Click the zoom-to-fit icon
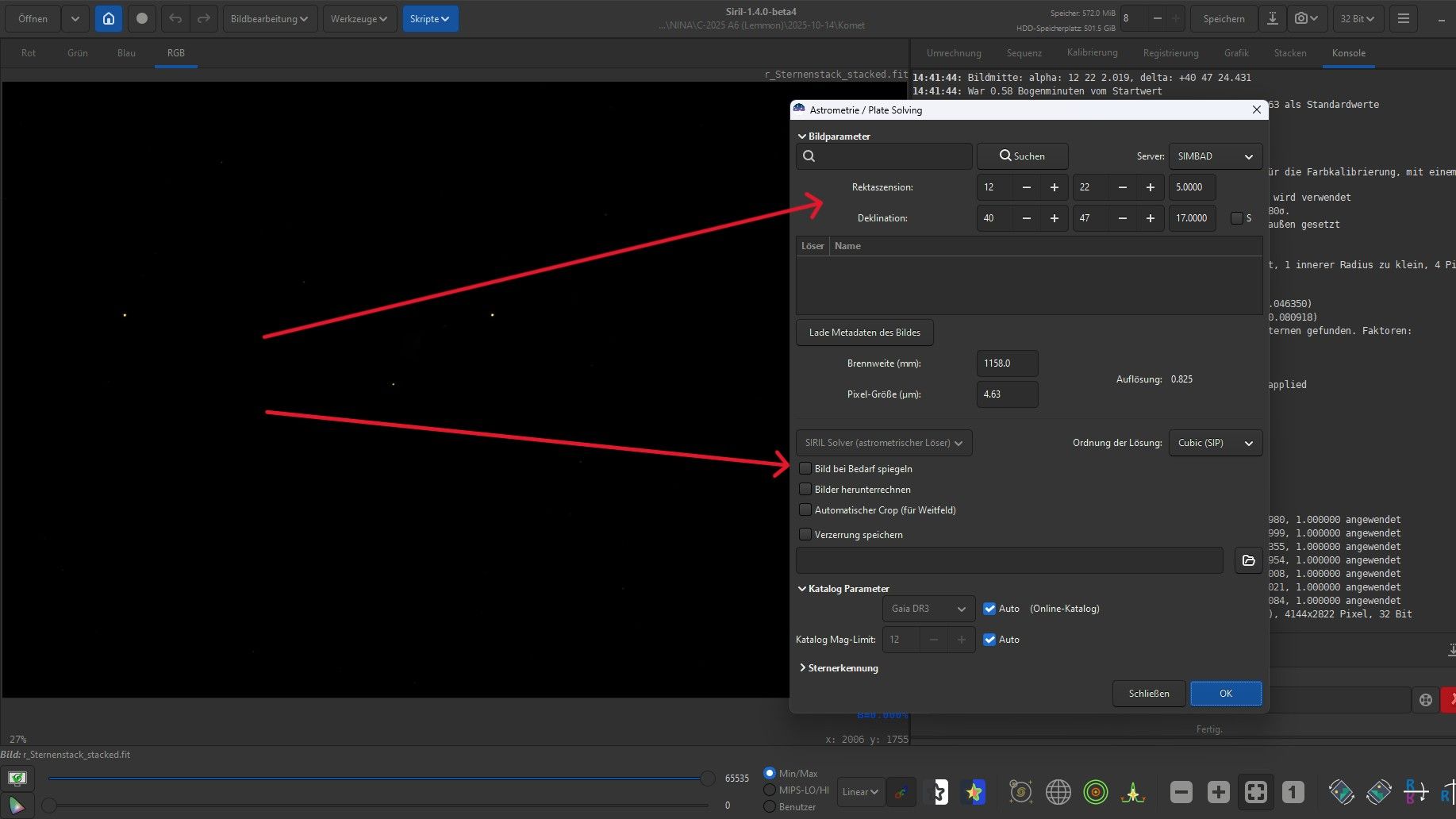 (1255, 791)
